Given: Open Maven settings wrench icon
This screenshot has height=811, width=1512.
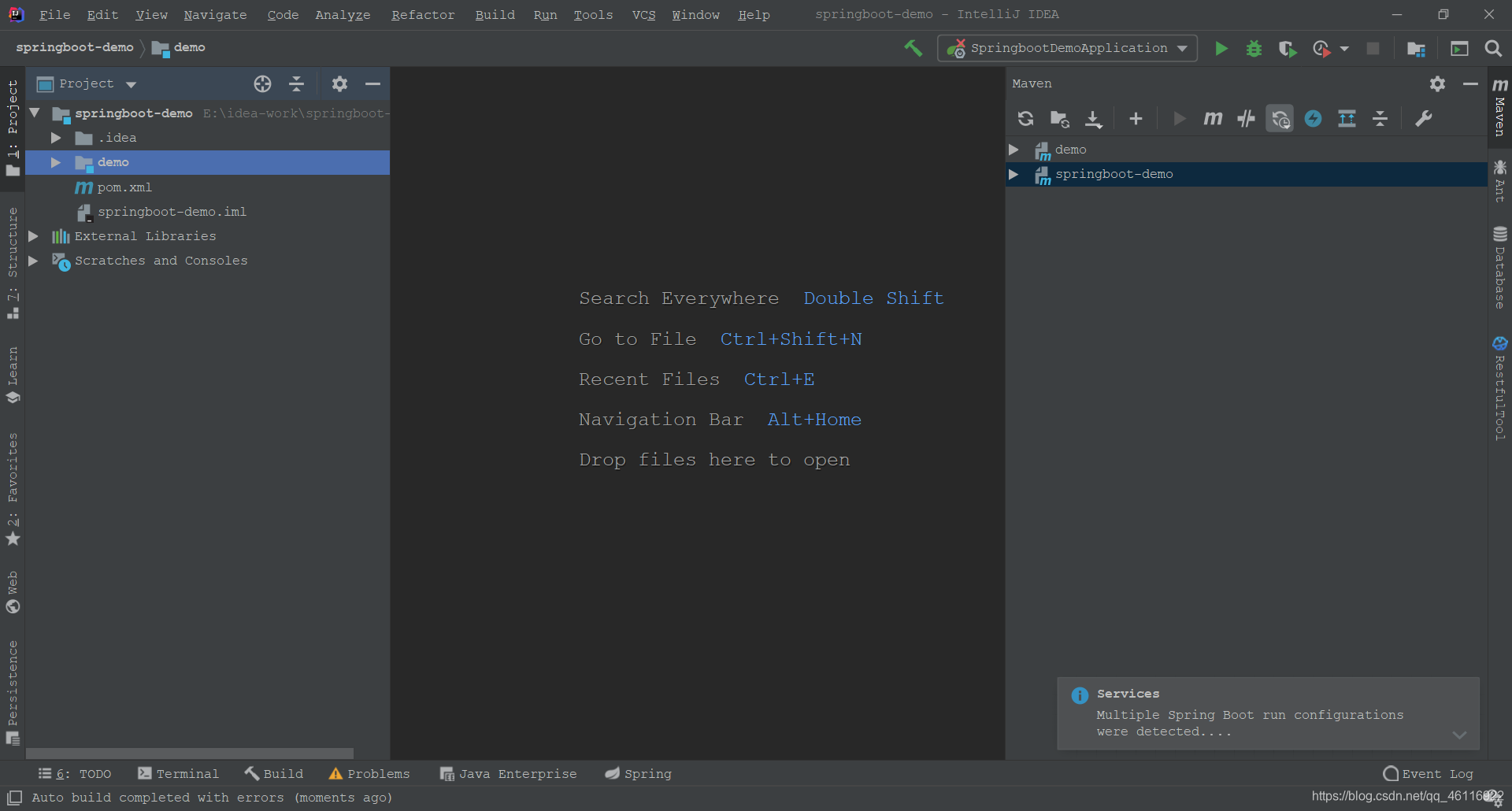Looking at the screenshot, I should click(1423, 119).
